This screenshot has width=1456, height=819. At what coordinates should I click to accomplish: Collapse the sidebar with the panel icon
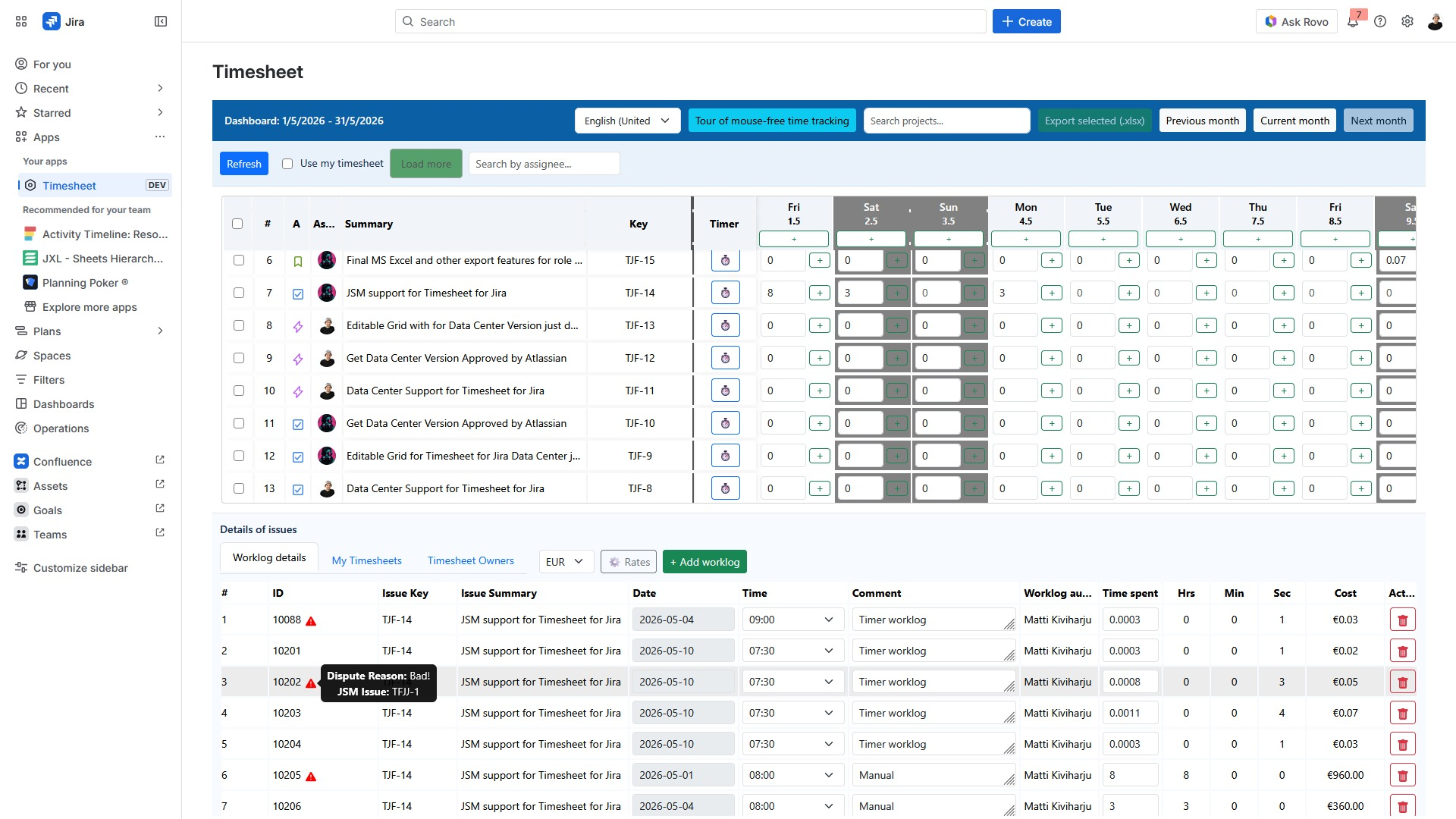click(x=161, y=22)
